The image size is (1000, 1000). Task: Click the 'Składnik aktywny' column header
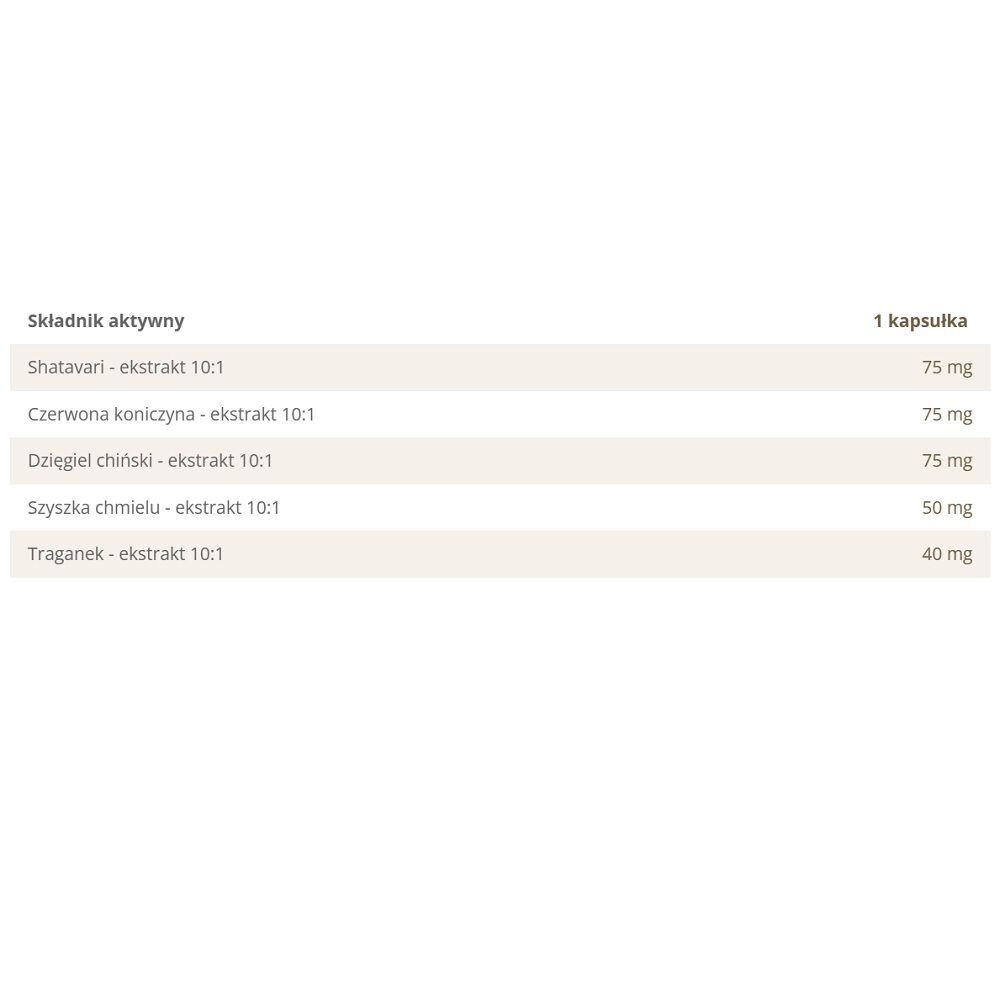coord(106,321)
